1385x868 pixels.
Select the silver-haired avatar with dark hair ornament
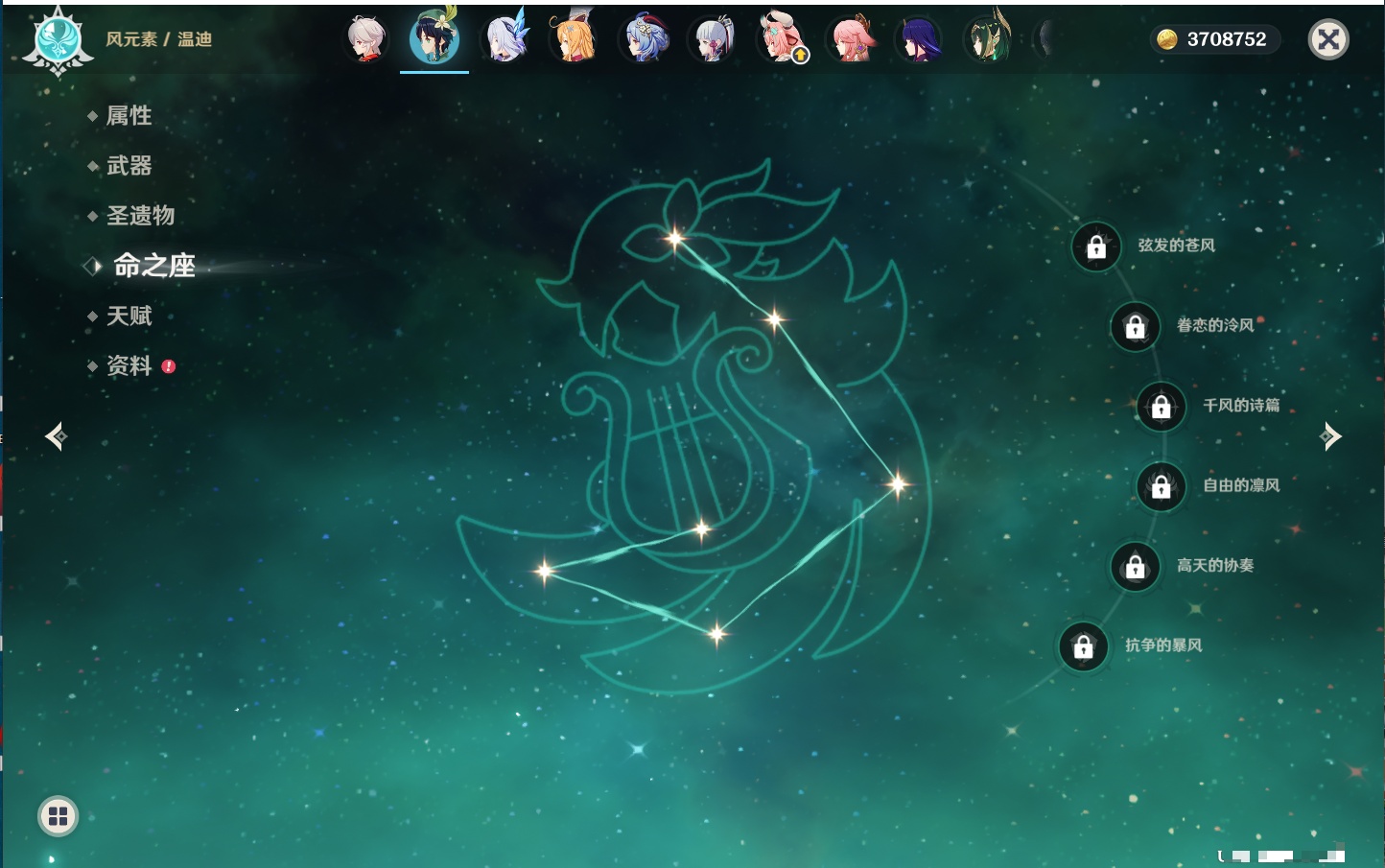click(x=713, y=39)
